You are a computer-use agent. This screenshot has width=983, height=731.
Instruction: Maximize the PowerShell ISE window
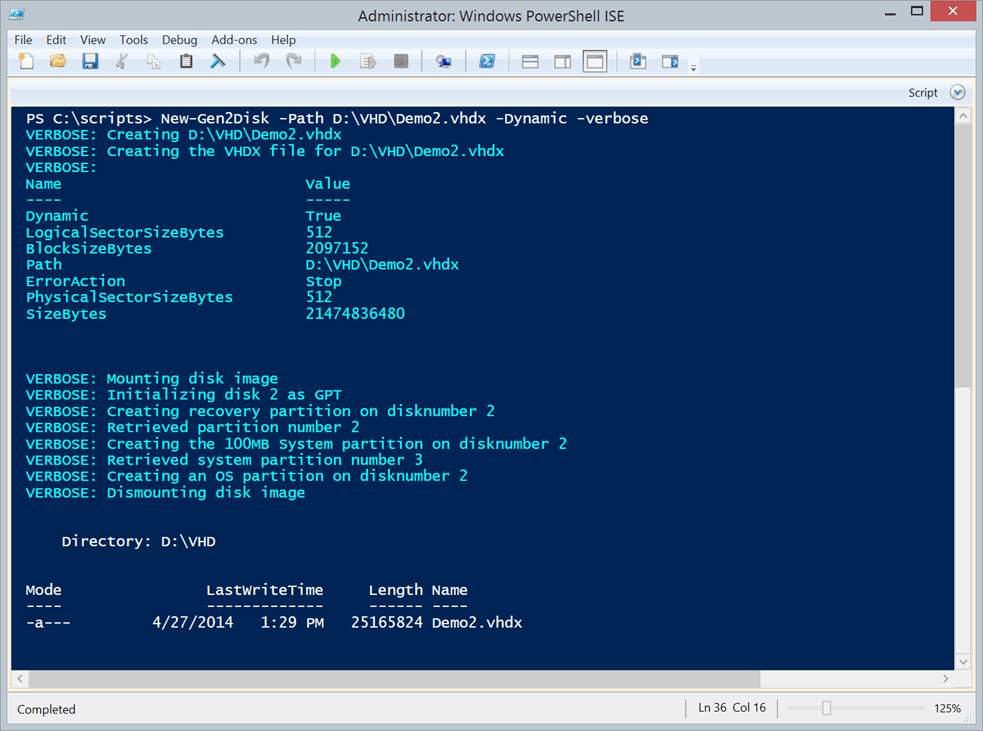coord(917,12)
